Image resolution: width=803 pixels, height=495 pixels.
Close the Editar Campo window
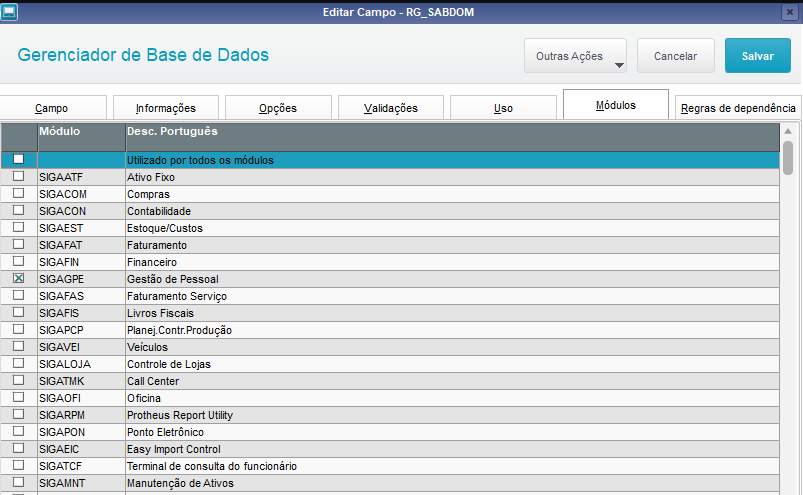(789, 12)
